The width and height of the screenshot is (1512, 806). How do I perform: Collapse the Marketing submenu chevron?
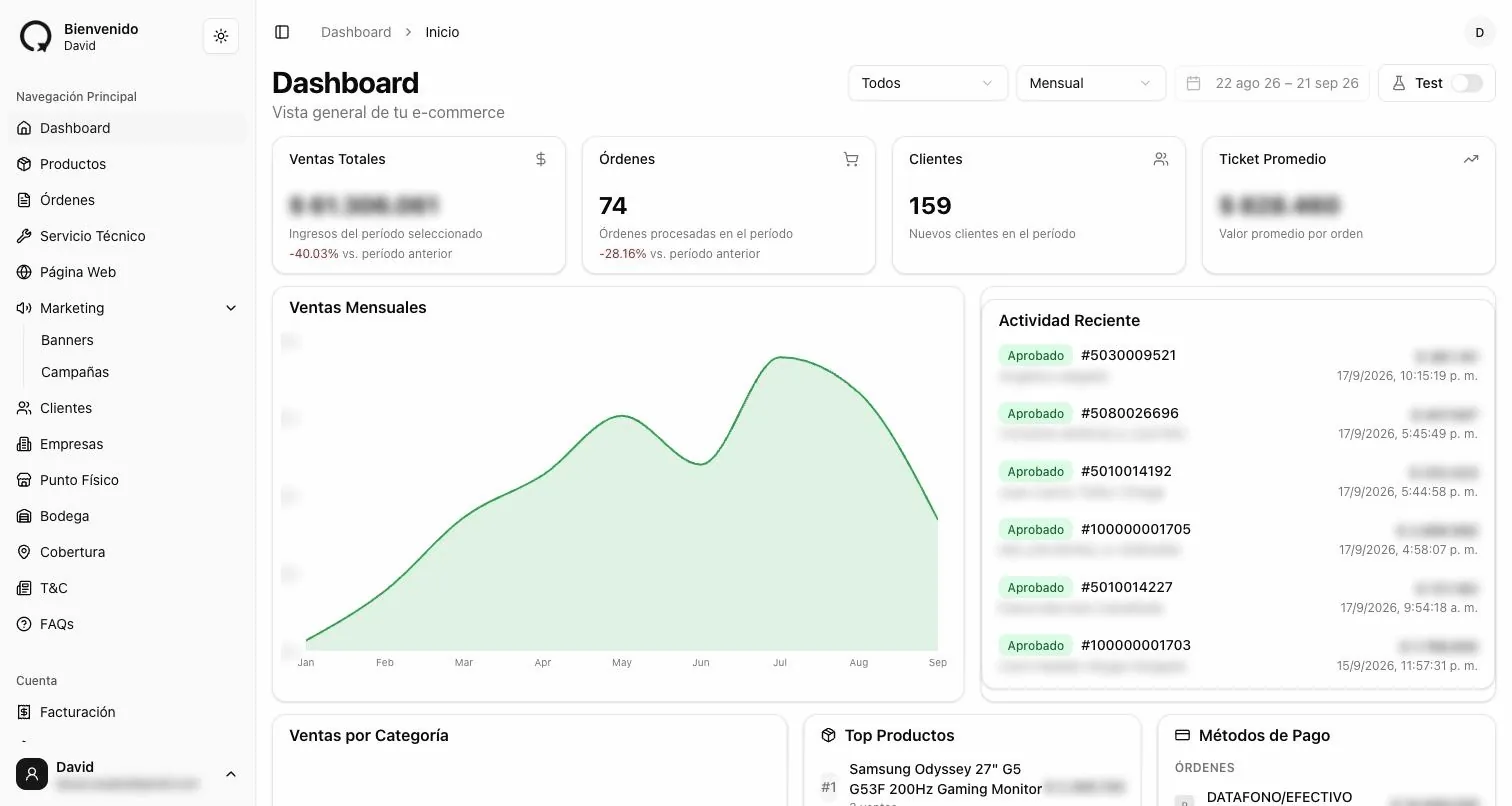coord(231,308)
